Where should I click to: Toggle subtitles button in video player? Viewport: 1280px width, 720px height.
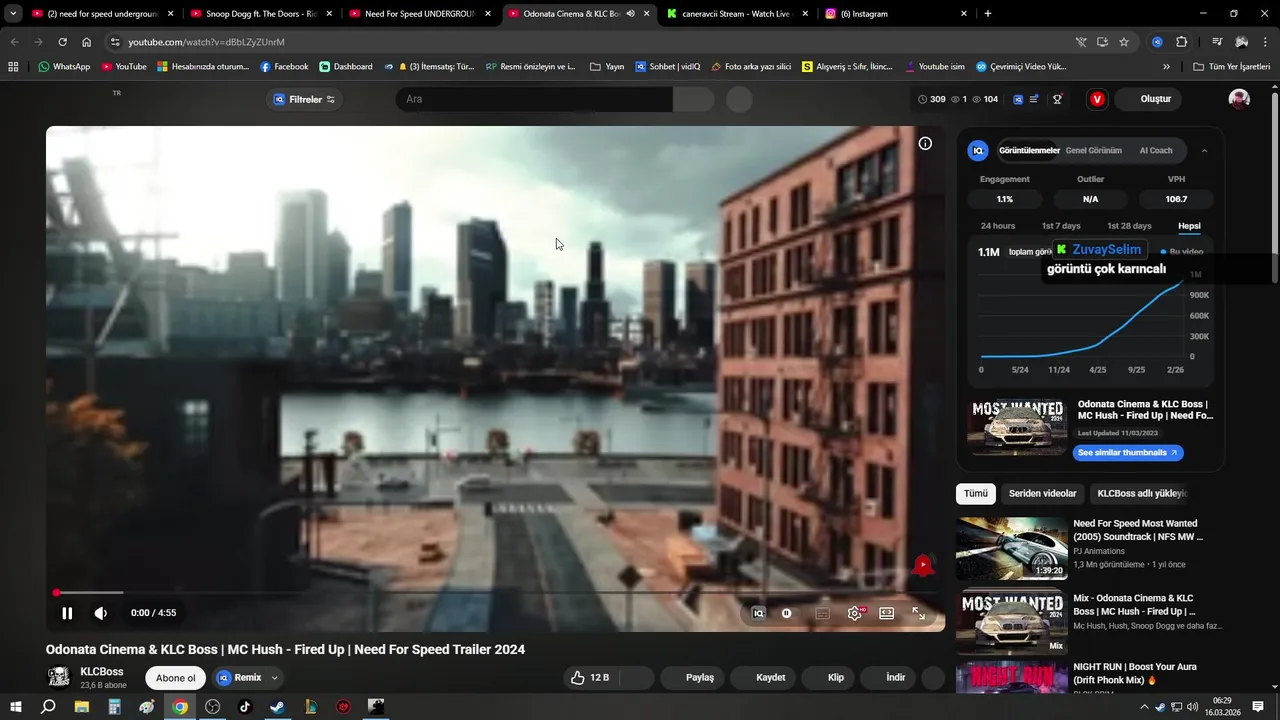point(823,613)
